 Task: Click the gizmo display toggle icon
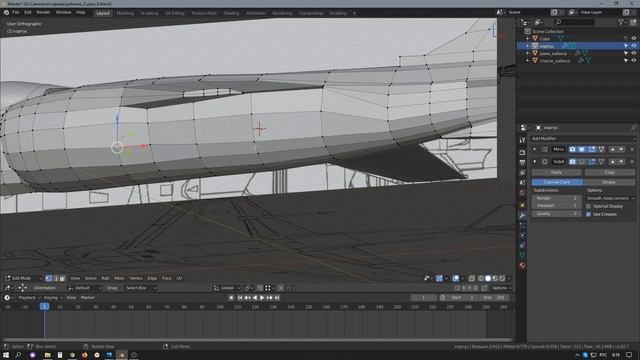439,278
